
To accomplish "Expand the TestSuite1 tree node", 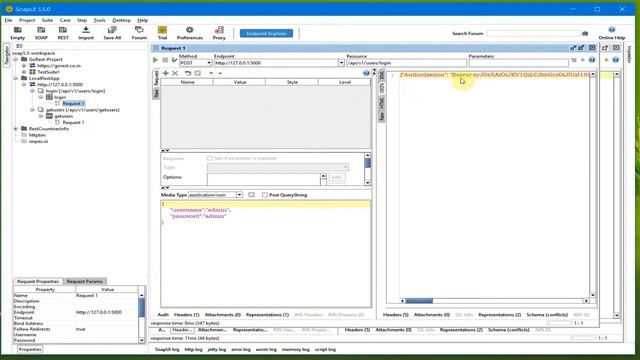I will point(24,72).
